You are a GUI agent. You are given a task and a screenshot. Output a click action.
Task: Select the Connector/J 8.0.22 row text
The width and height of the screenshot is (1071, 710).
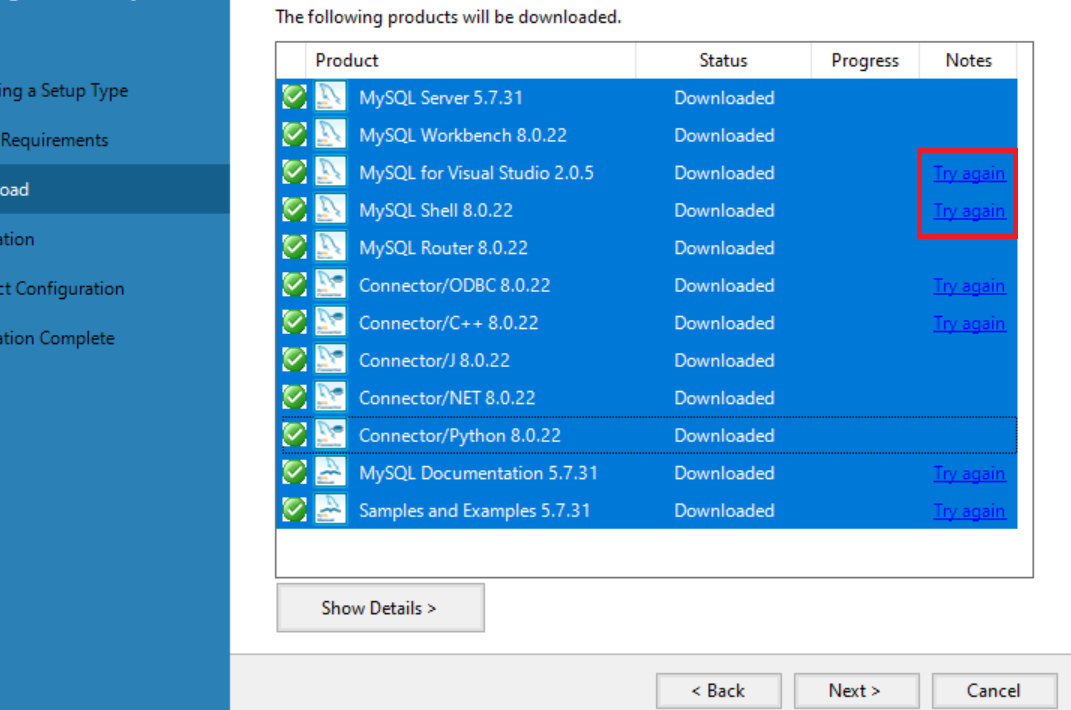pyautogui.click(x=434, y=361)
